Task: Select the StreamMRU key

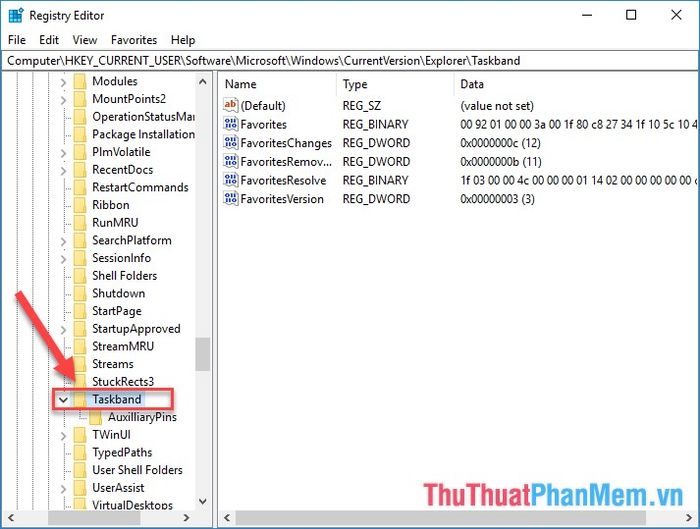Action: click(x=123, y=346)
